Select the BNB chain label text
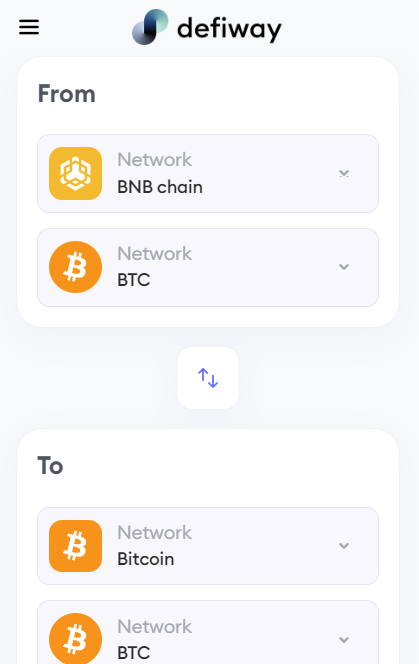This screenshot has height=664, width=419. [x=160, y=187]
